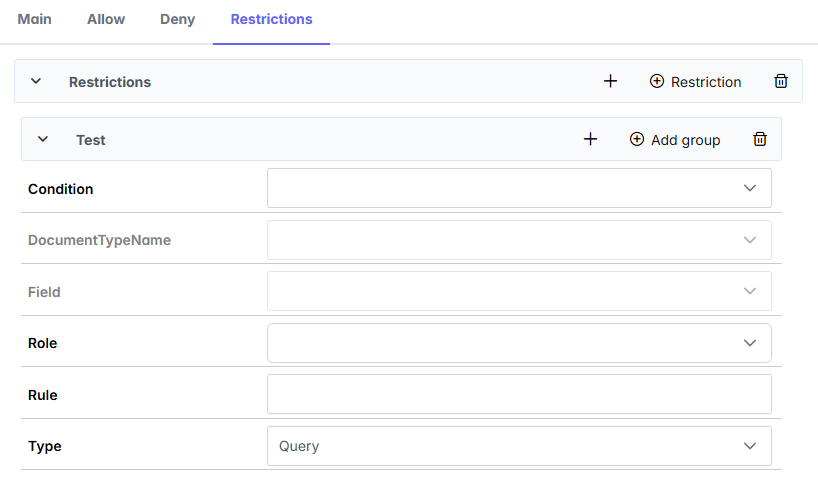Collapse the Test group chevron

(x=43, y=139)
